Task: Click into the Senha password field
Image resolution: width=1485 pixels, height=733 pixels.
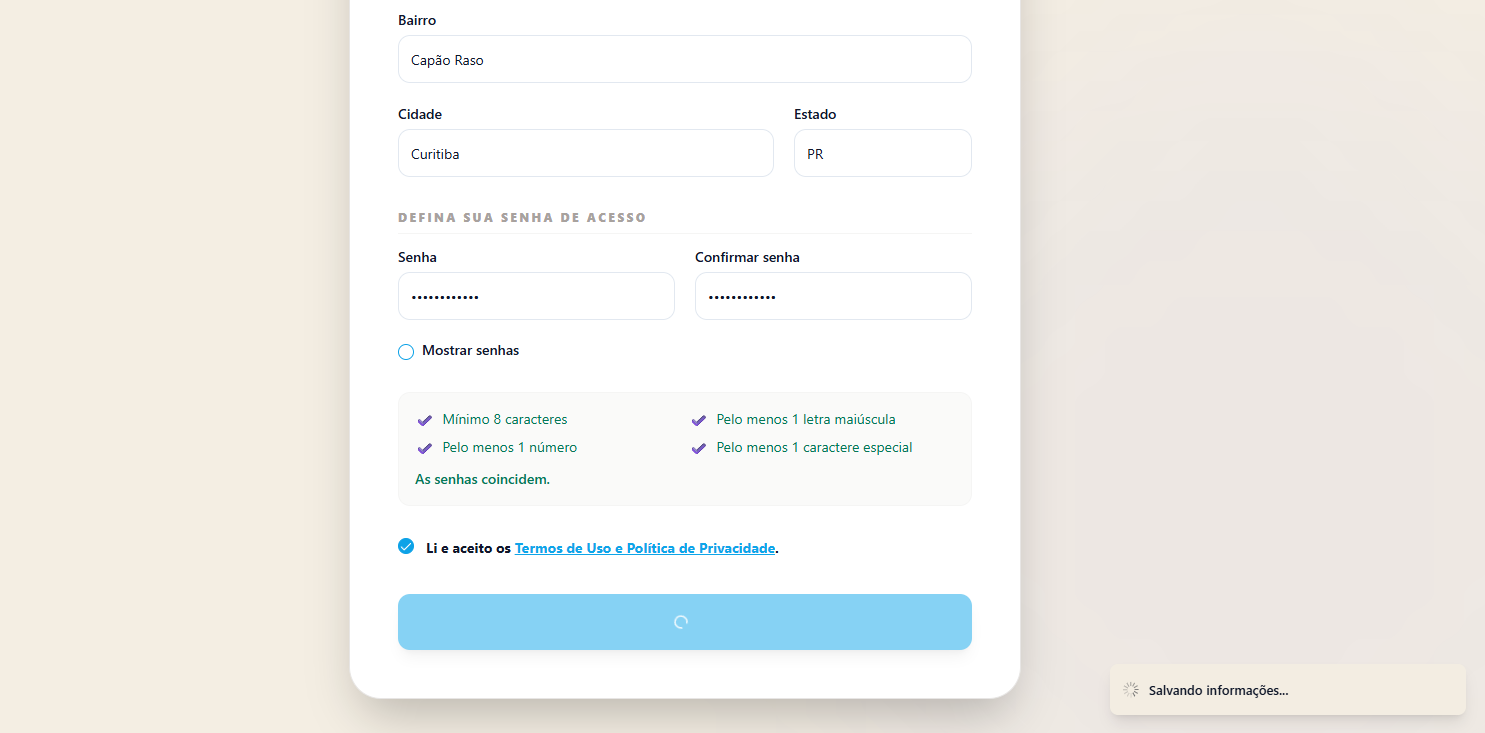Action: tap(536, 297)
